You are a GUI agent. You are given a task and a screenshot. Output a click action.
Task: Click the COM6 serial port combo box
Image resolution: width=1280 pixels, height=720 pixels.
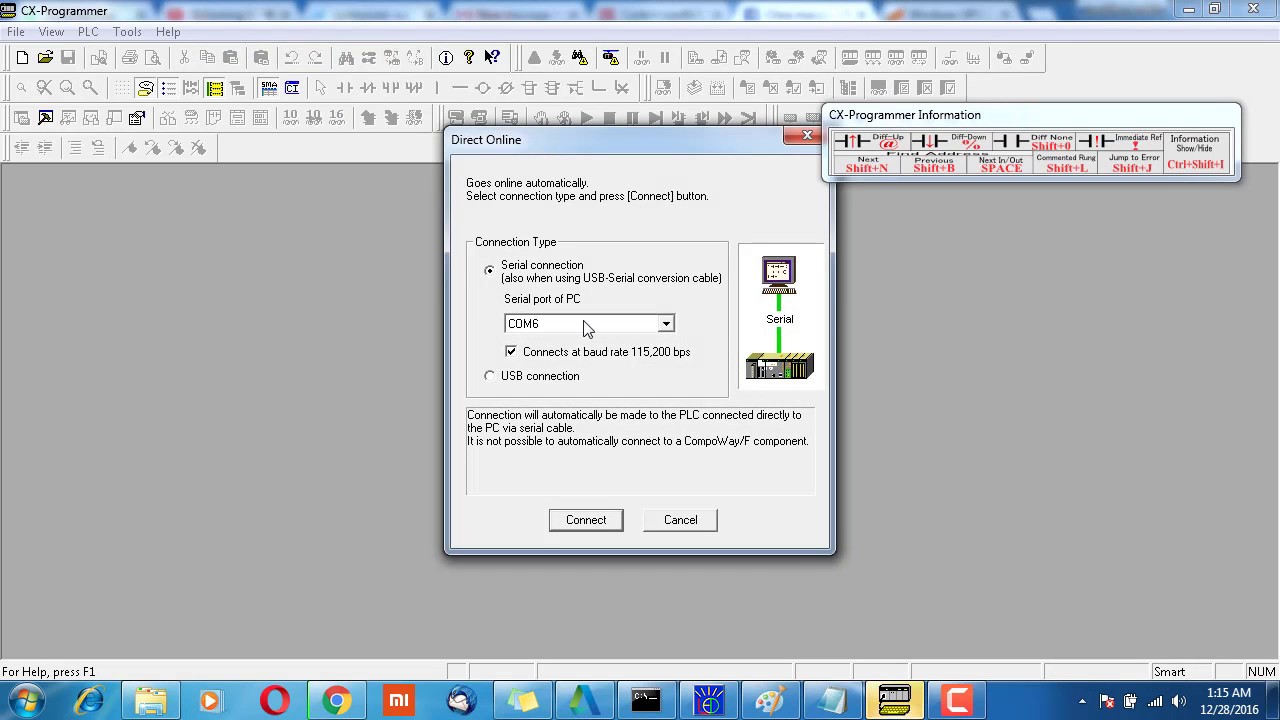(x=589, y=324)
